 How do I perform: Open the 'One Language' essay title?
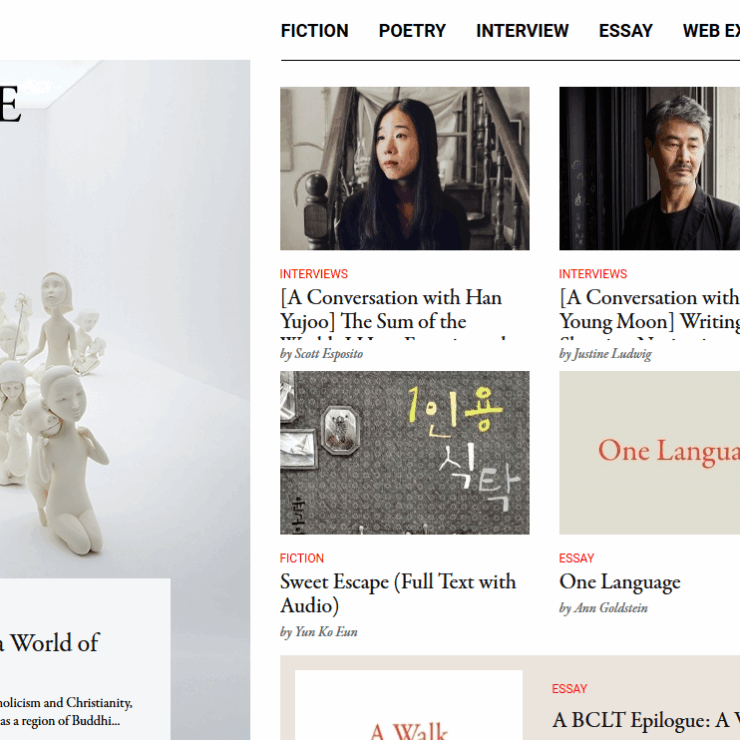[x=619, y=582]
